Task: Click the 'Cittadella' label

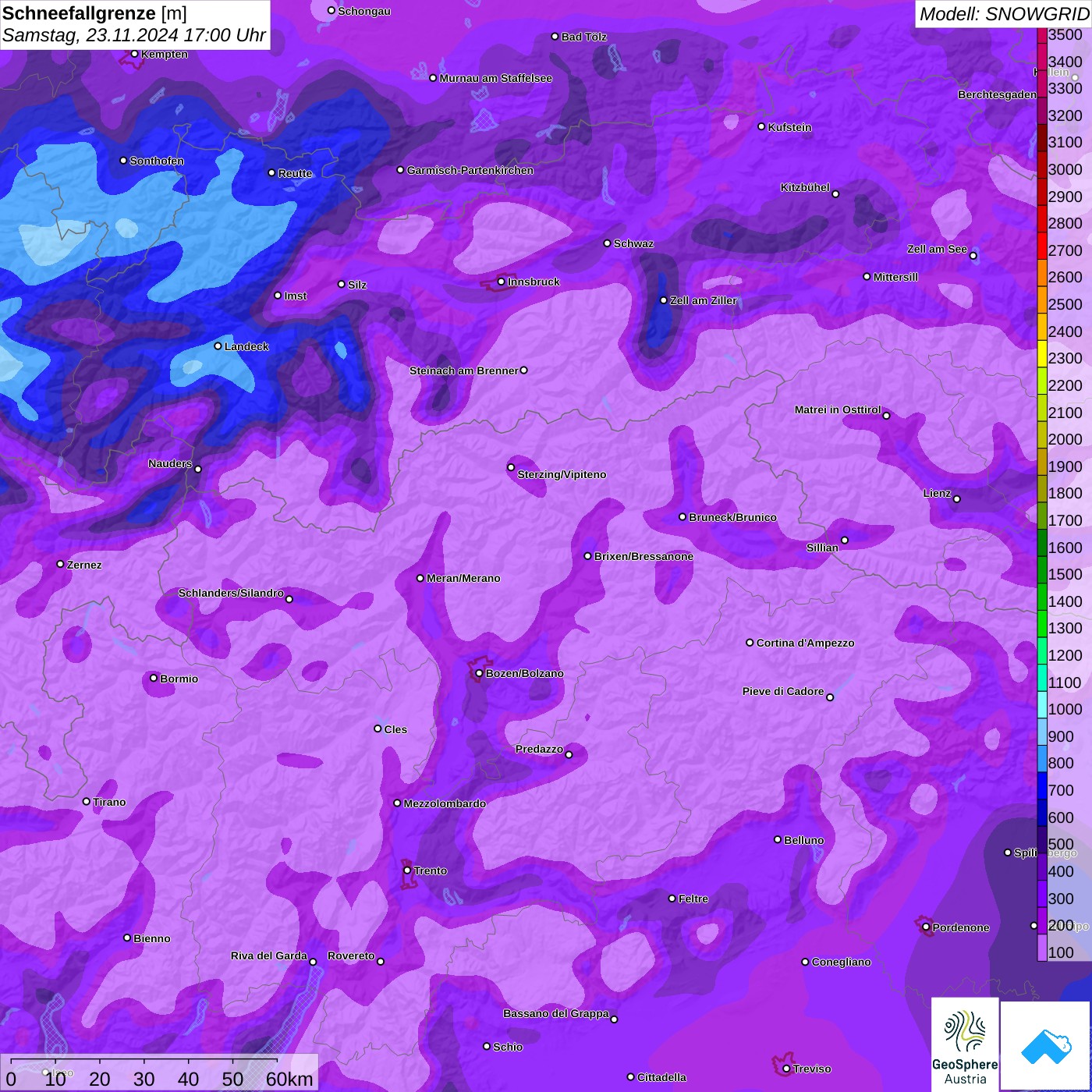Action: pyautogui.click(x=662, y=1077)
